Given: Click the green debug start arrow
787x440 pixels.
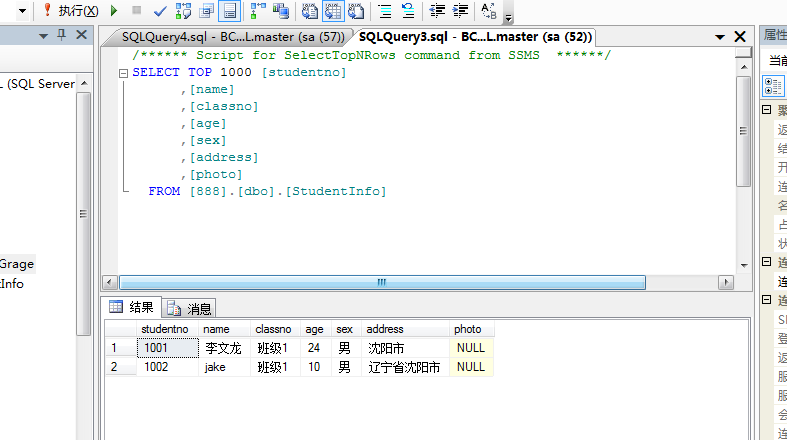Looking at the screenshot, I should coord(114,11).
